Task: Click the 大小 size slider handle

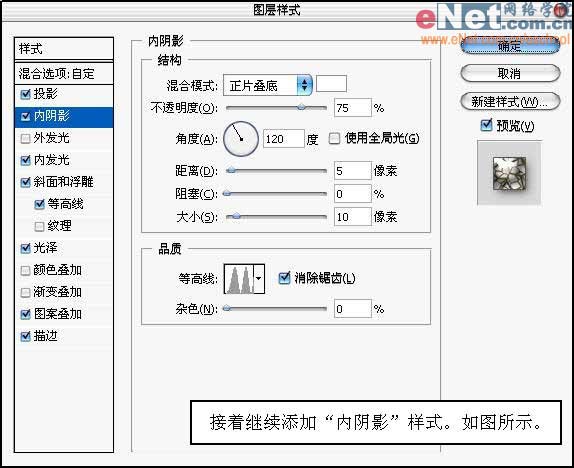Action: [x=236, y=216]
